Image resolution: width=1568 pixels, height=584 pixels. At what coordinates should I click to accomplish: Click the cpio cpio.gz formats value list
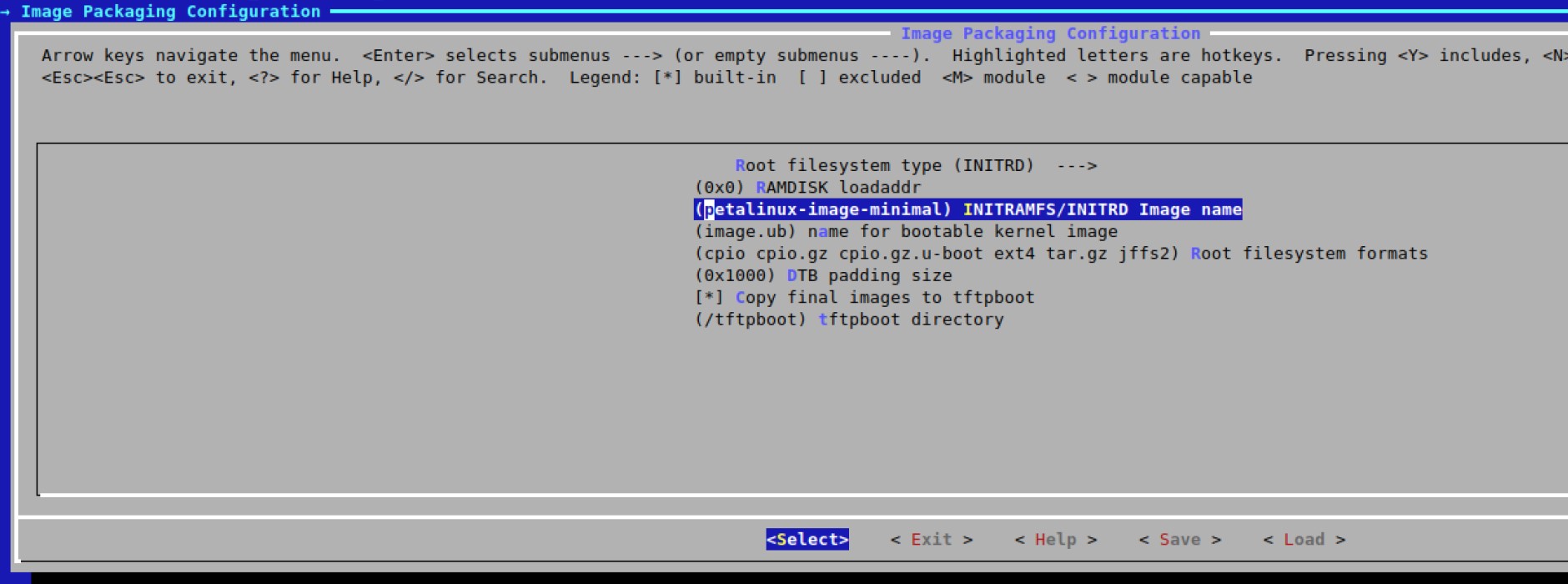tap(936, 254)
